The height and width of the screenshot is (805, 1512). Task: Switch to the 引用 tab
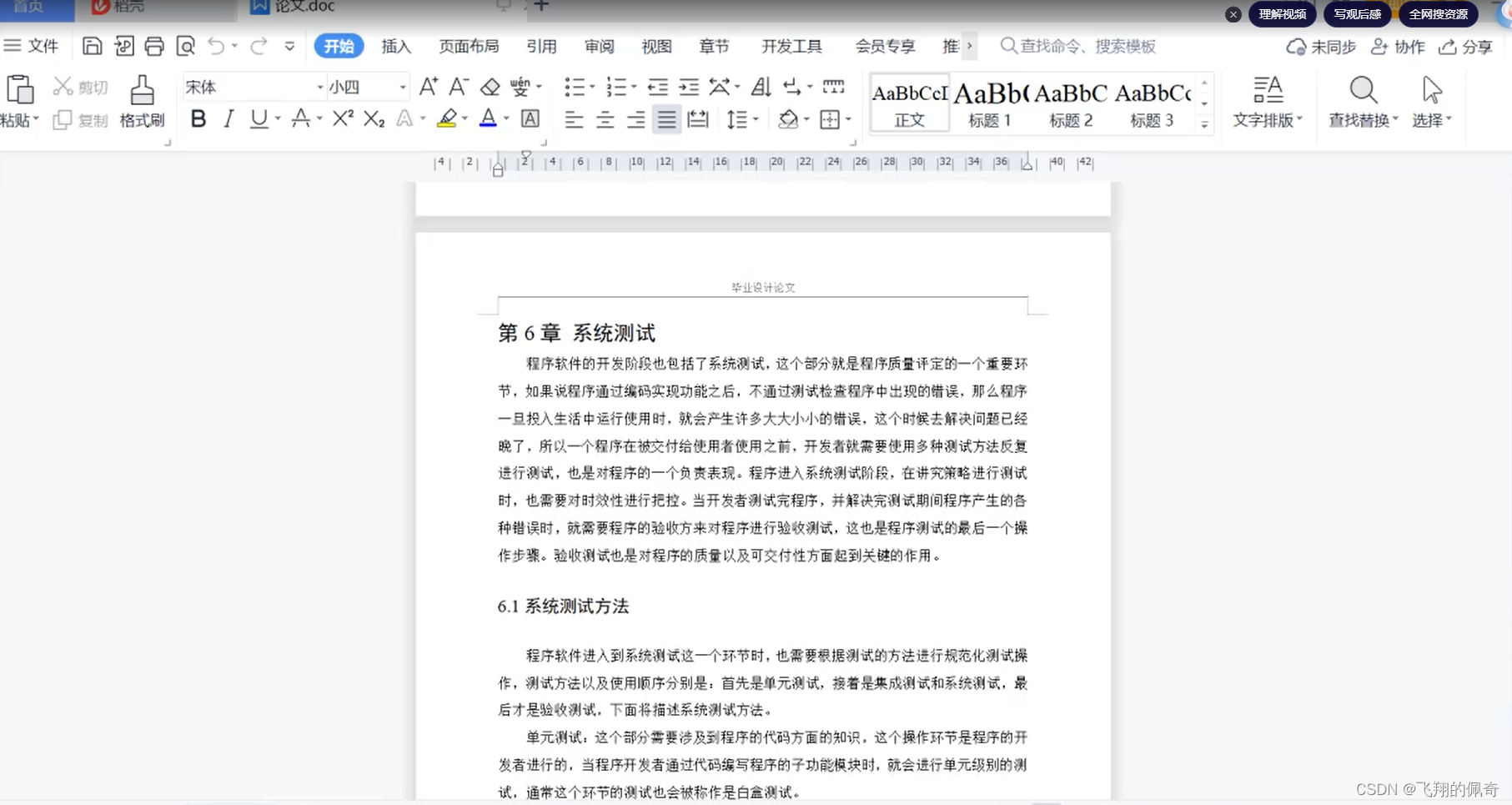pyautogui.click(x=541, y=47)
